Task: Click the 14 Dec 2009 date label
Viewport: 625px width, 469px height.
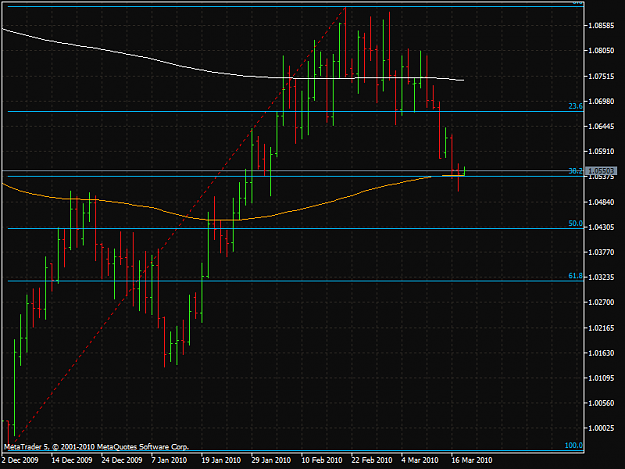Action: pyautogui.click(x=72, y=460)
